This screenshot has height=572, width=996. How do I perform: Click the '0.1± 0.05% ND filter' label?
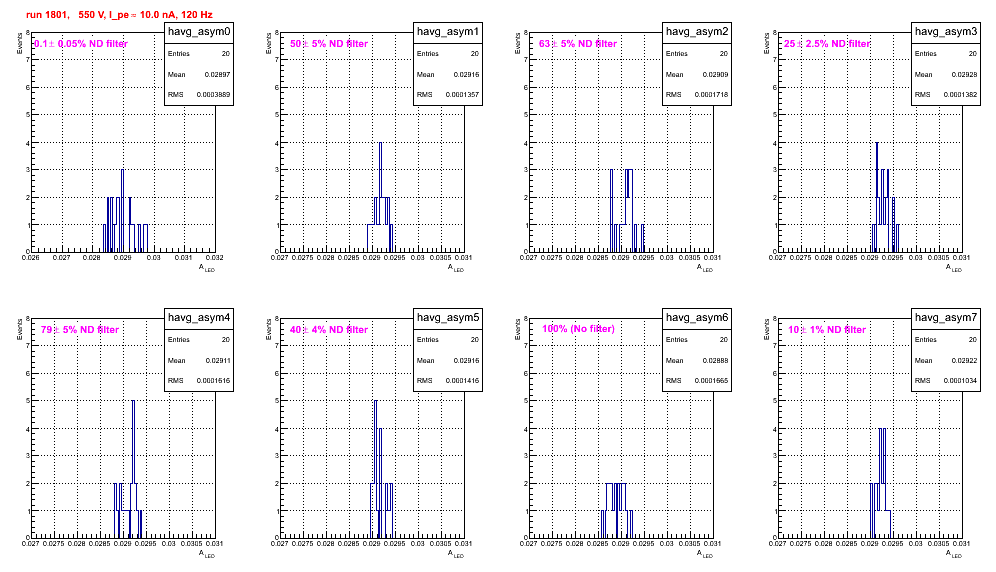[81, 44]
